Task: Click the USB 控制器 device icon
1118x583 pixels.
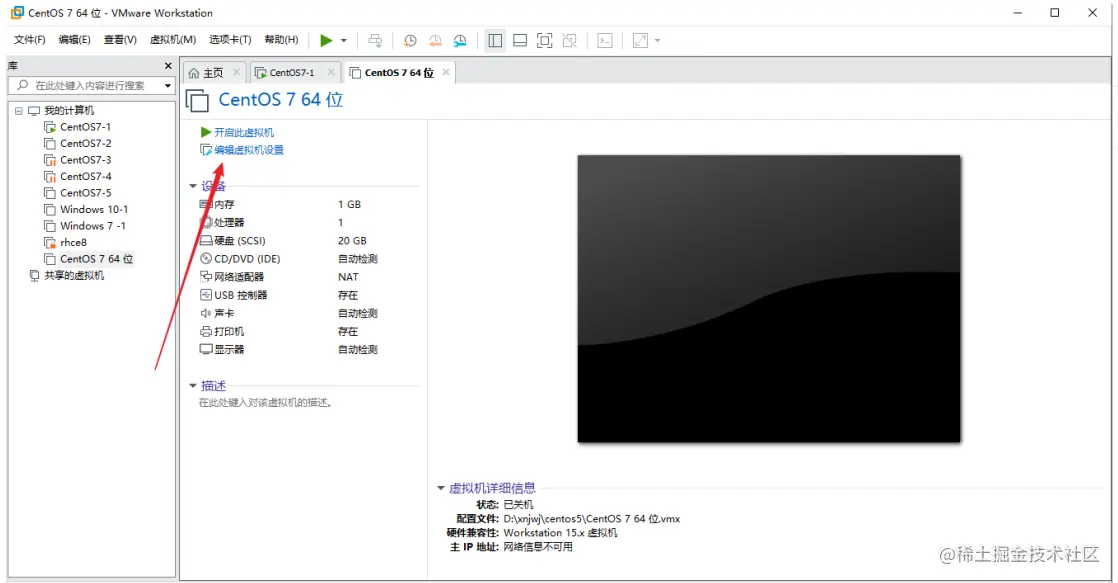Action: tap(206, 295)
